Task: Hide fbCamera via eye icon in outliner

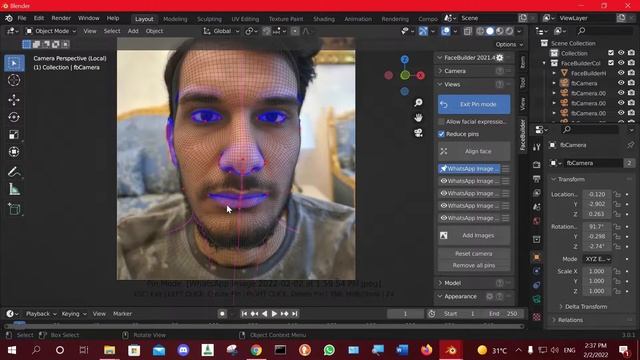Action: 621,83
